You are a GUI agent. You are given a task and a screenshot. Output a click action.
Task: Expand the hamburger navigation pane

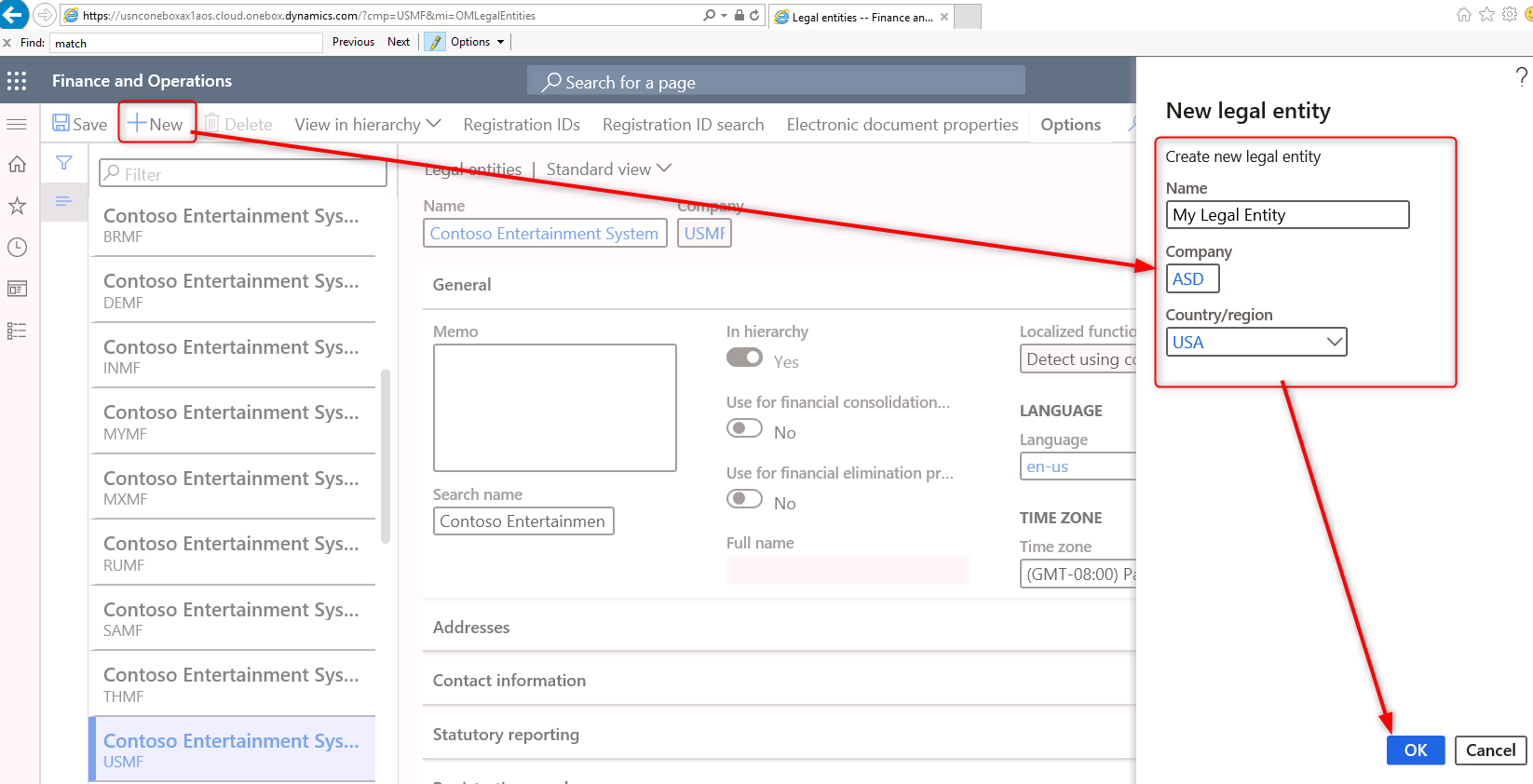click(17, 124)
